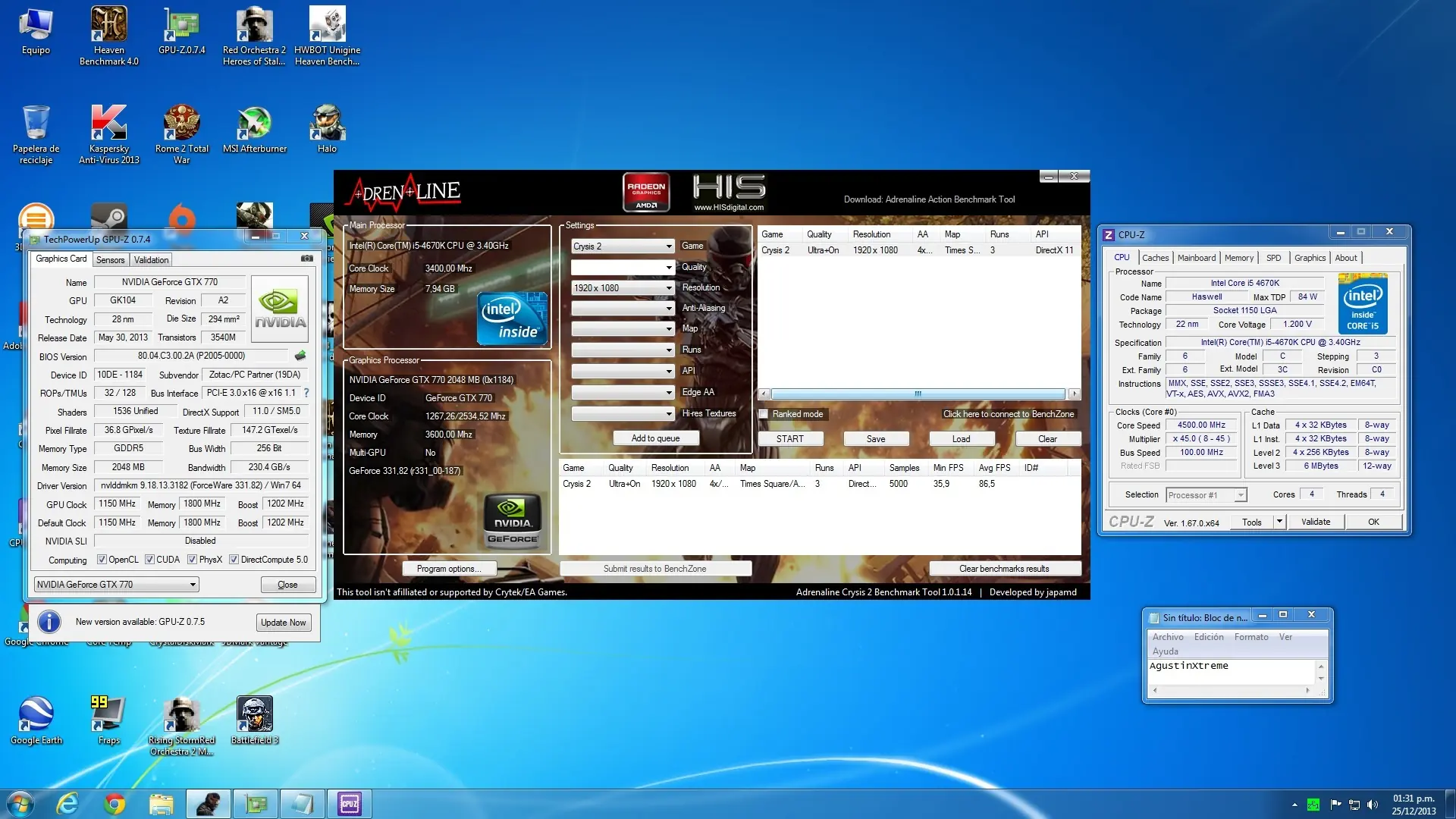The height and width of the screenshot is (819, 1456).
Task: Open Runs dropdown in Adrenaline settings
Action: pyautogui.click(x=623, y=350)
